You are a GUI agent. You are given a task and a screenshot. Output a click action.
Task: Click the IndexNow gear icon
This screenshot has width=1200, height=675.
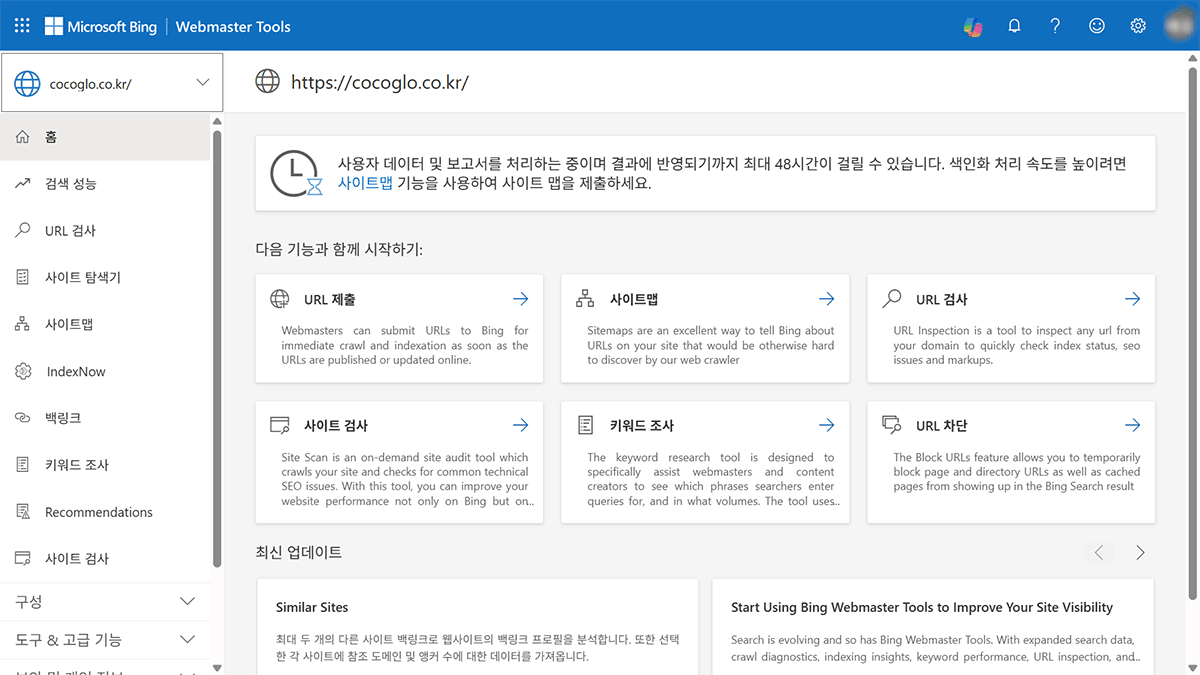coord(23,371)
